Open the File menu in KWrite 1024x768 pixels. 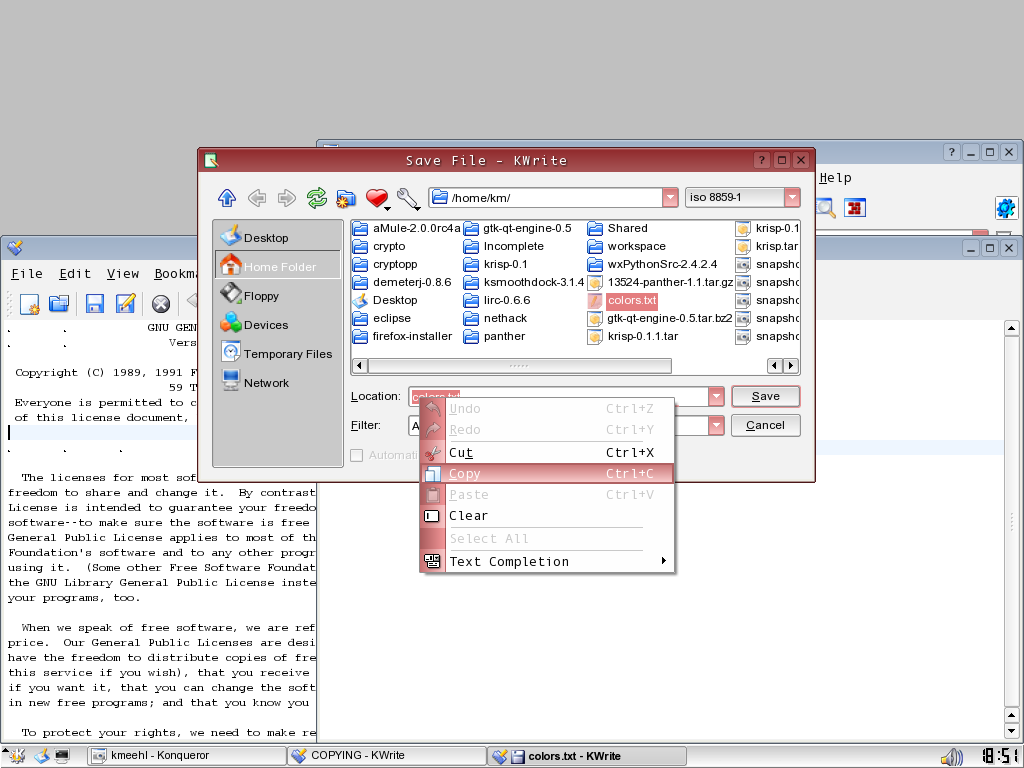pyautogui.click(x=27, y=274)
